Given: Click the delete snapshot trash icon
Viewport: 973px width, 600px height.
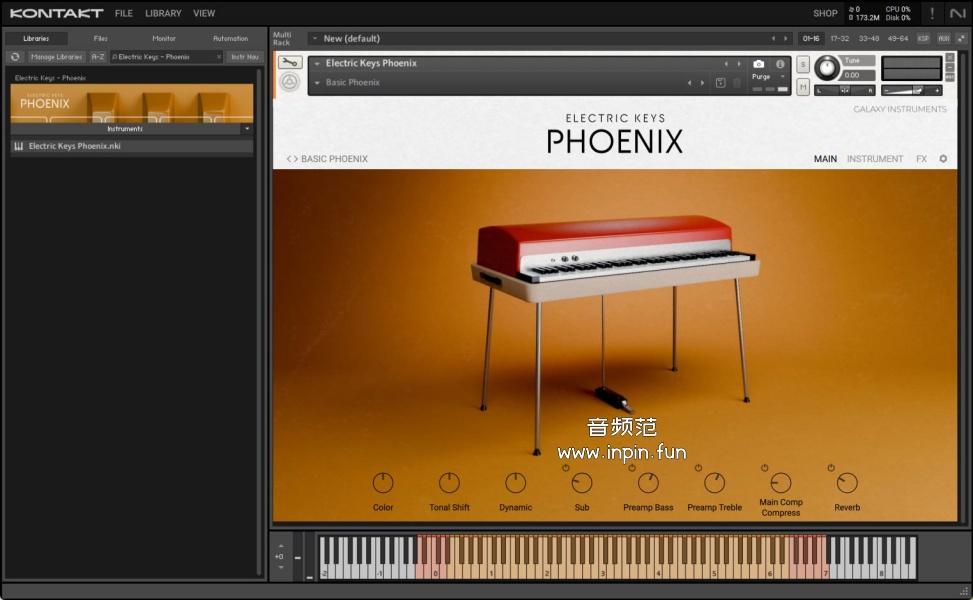Looking at the screenshot, I should 737,83.
